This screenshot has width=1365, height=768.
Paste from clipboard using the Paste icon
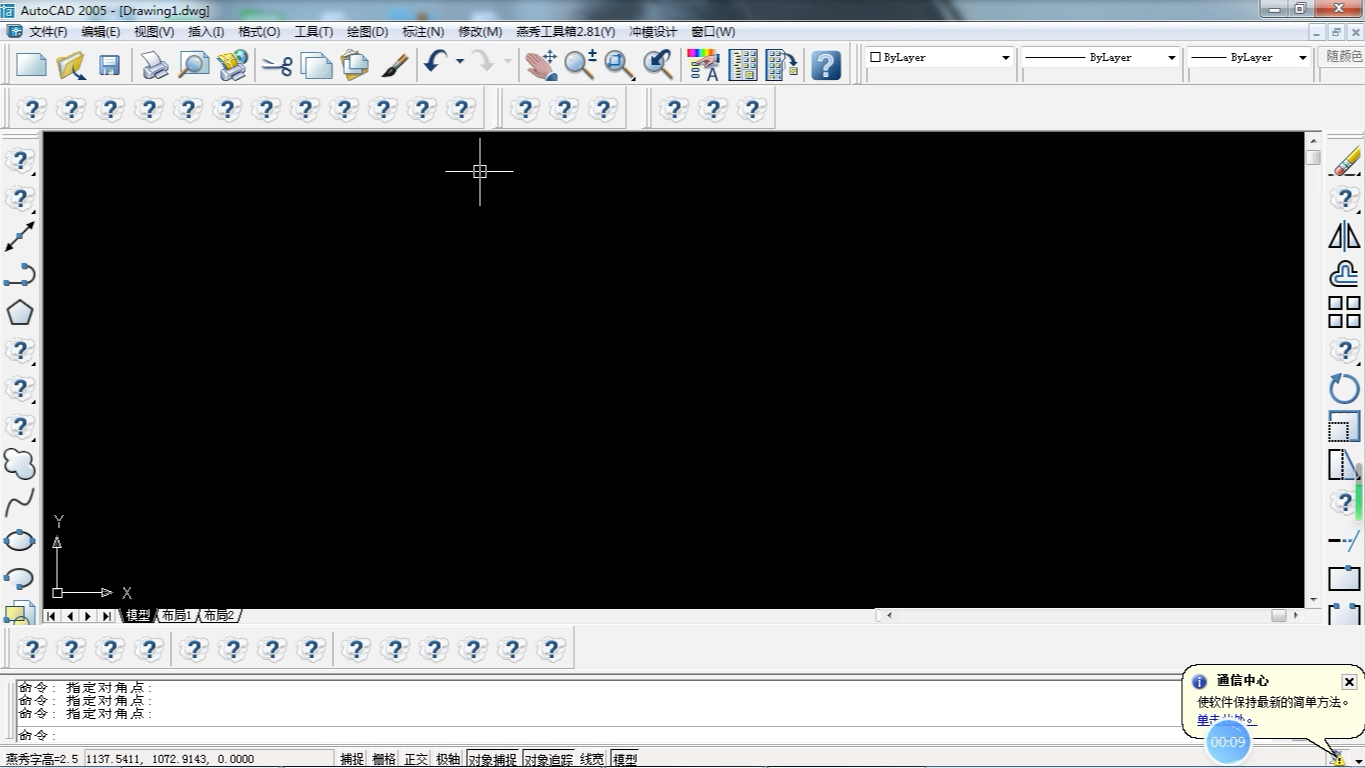[x=355, y=65]
